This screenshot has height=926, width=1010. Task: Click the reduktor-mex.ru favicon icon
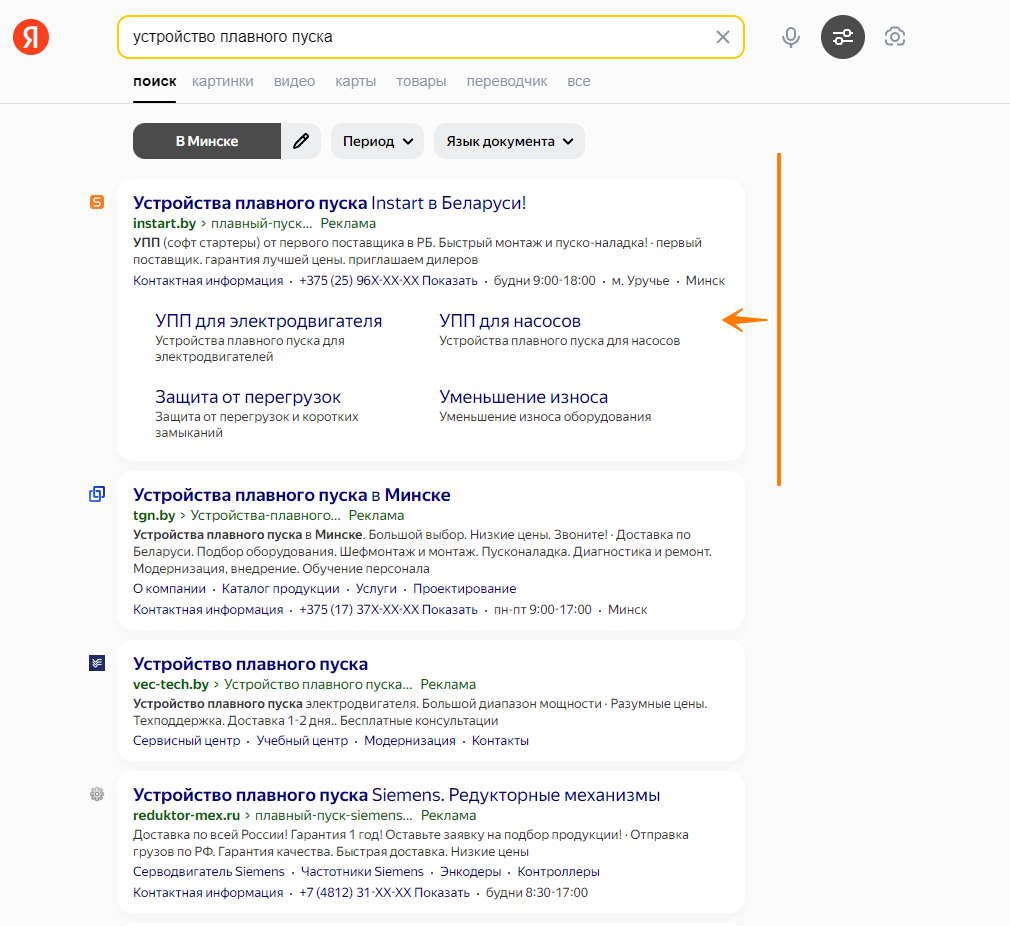pos(97,794)
